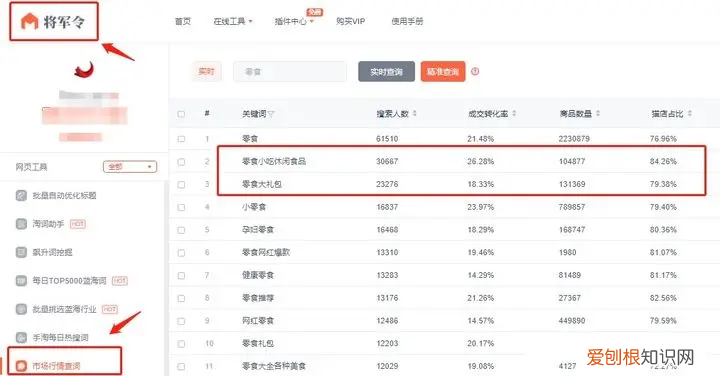Go to 首页 in top navigation
The image size is (720, 376).
[x=183, y=21]
